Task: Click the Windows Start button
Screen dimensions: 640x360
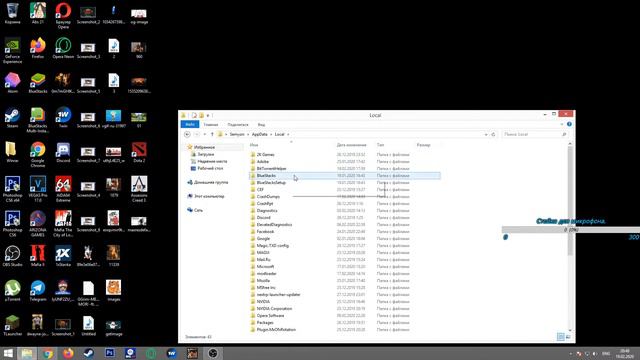Action: coord(8,353)
